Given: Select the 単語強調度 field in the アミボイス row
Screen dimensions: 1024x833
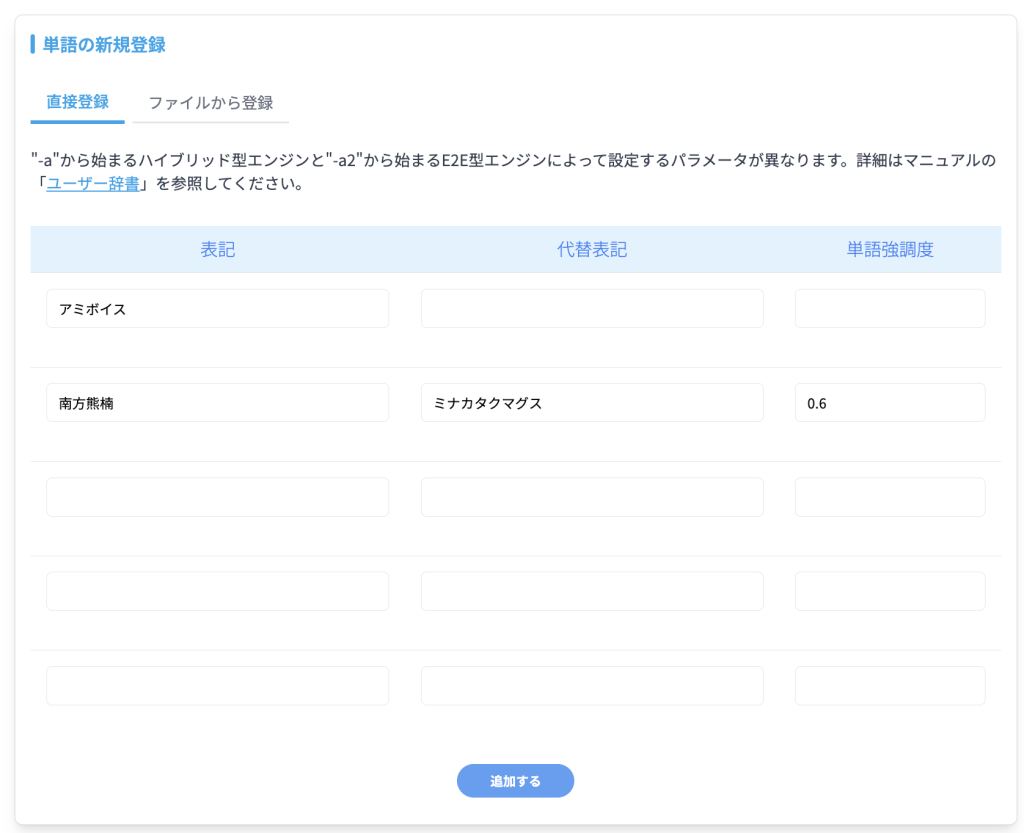Looking at the screenshot, I should (889, 309).
